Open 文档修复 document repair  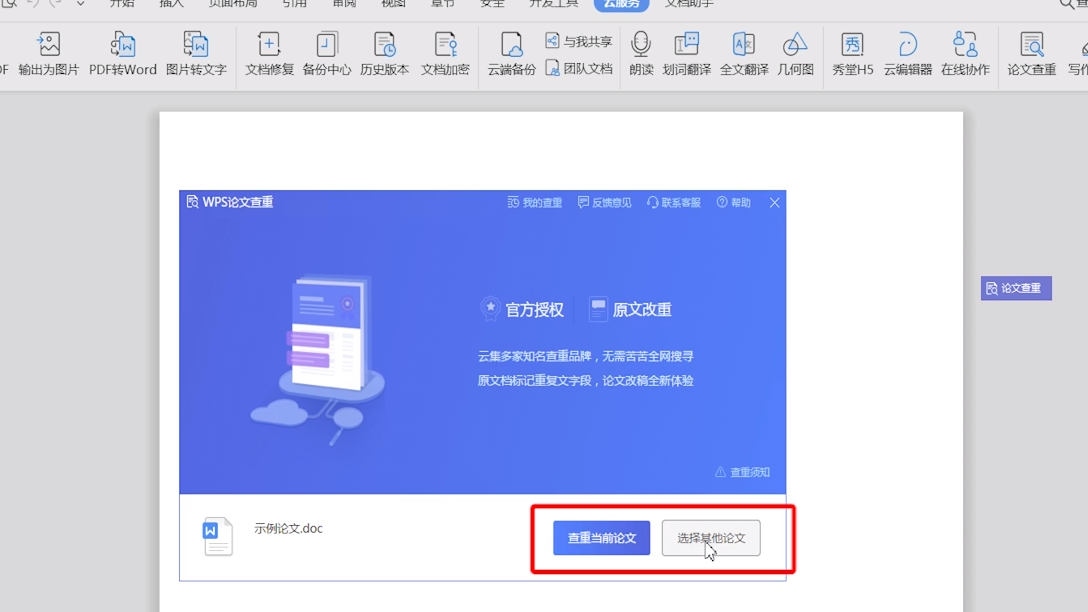tap(269, 53)
